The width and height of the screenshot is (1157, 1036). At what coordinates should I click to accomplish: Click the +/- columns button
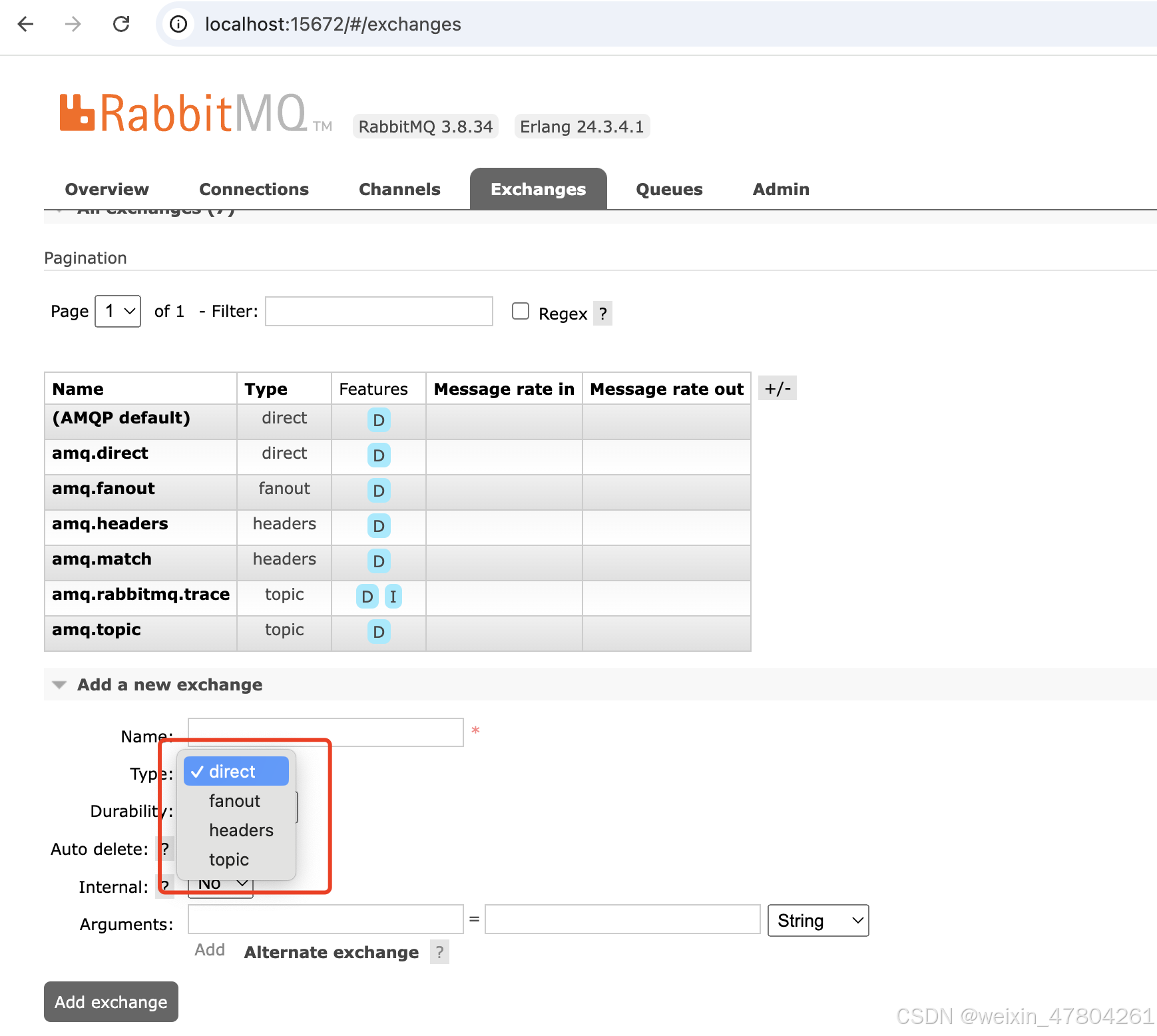(778, 388)
